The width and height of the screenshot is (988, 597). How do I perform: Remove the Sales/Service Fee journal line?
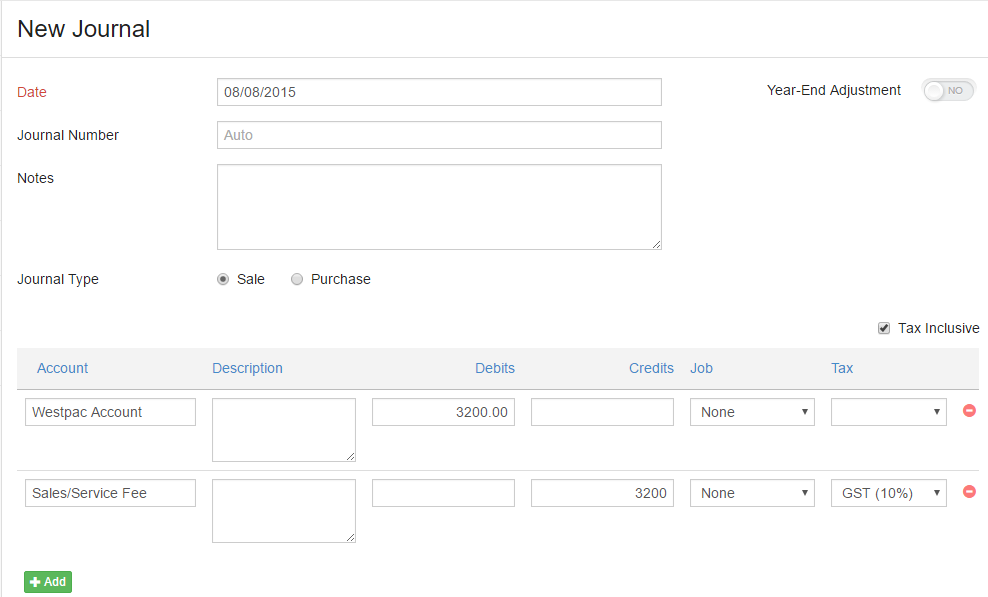pos(969,491)
